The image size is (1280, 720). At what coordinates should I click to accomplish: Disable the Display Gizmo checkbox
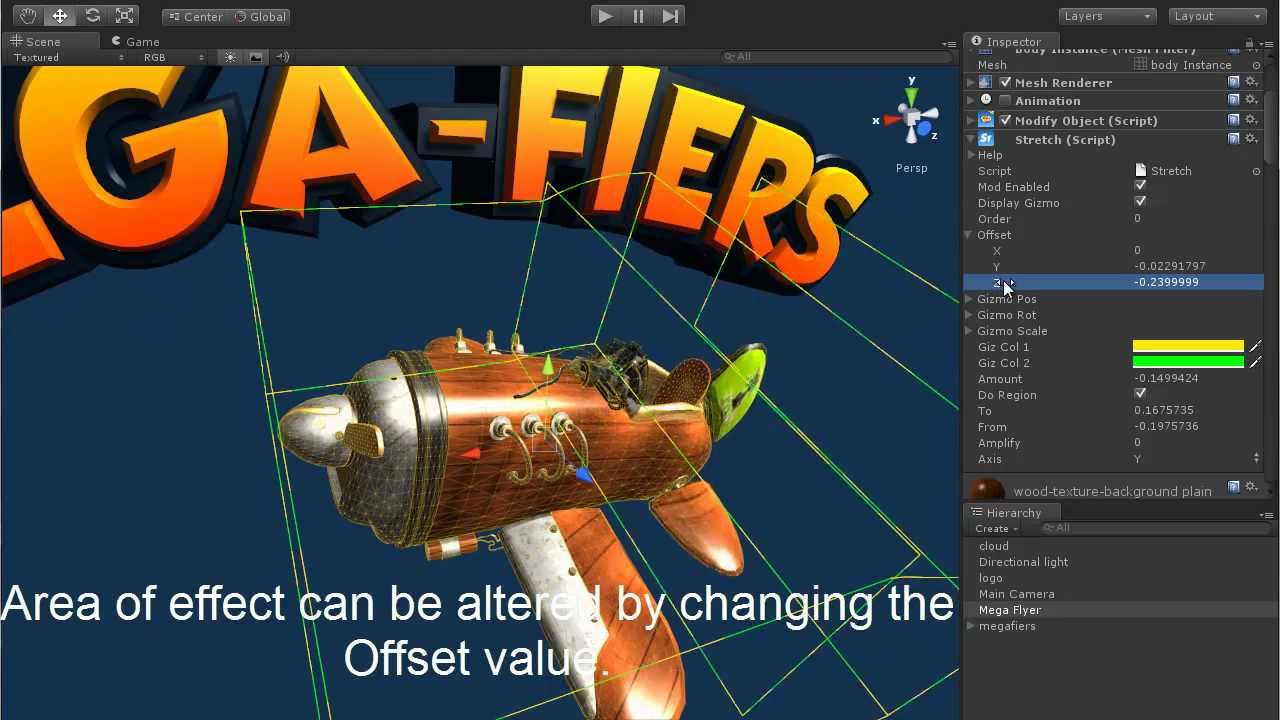pyautogui.click(x=1140, y=201)
